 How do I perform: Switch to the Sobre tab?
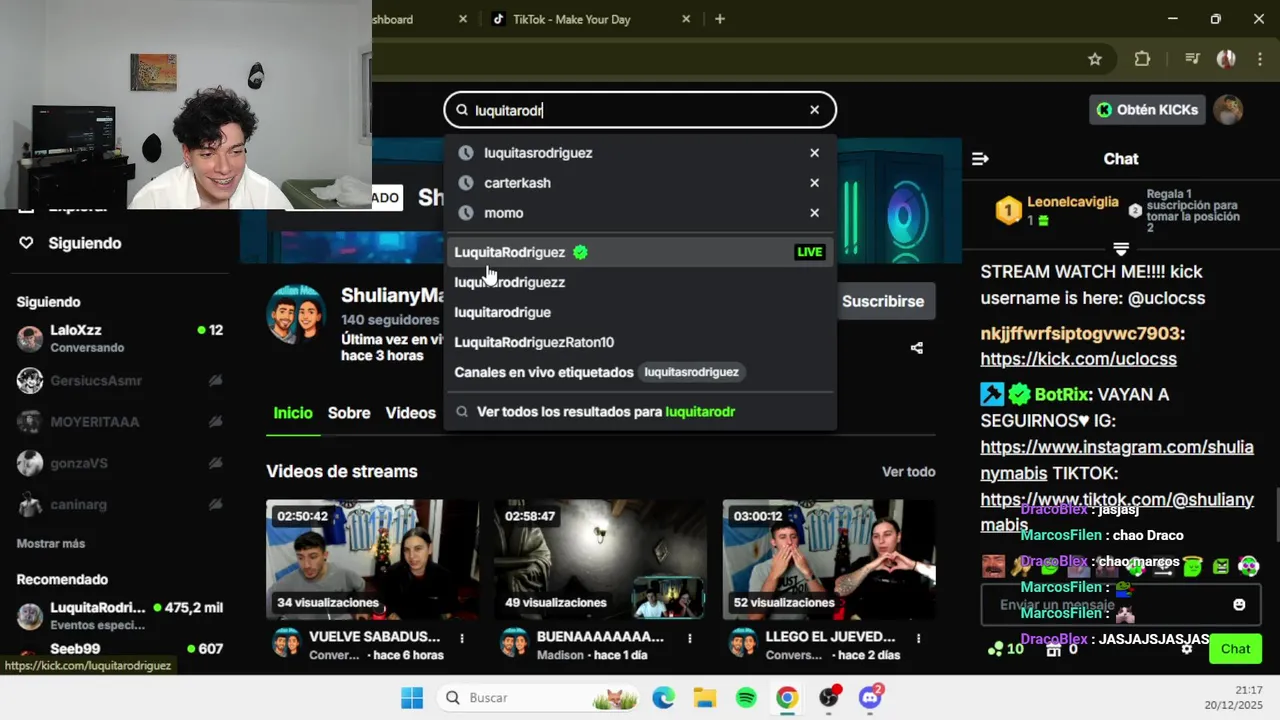[349, 413]
